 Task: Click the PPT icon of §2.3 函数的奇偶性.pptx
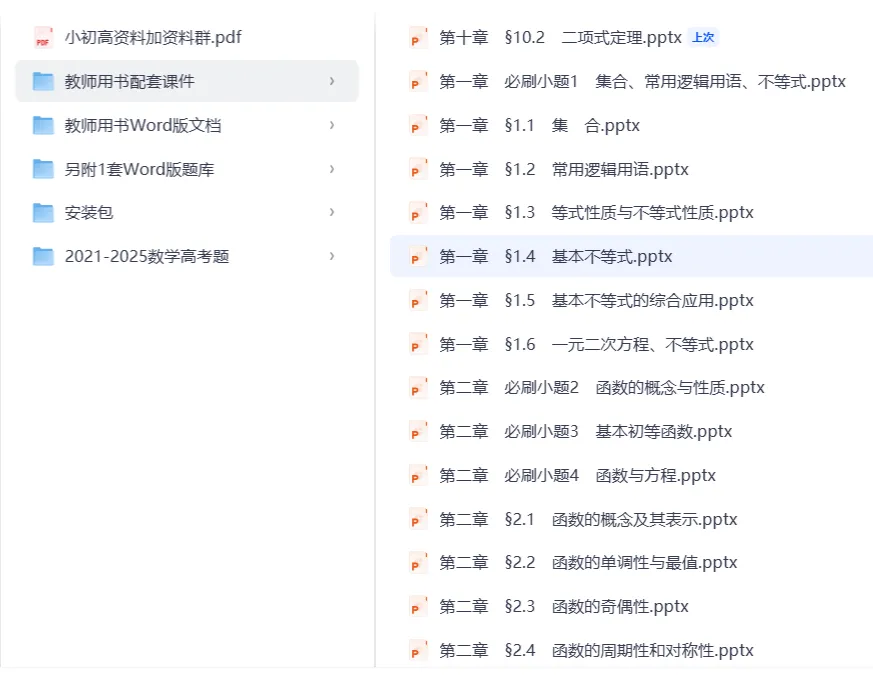pos(418,606)
